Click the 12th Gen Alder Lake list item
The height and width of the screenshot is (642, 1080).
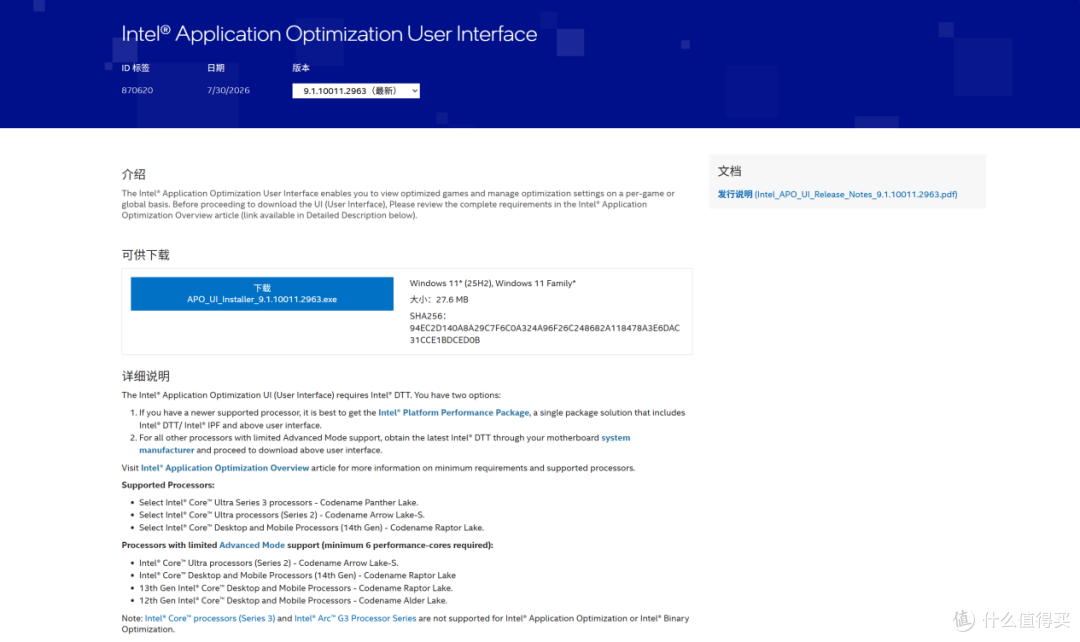pyautogui.click(x=293, y=601)
